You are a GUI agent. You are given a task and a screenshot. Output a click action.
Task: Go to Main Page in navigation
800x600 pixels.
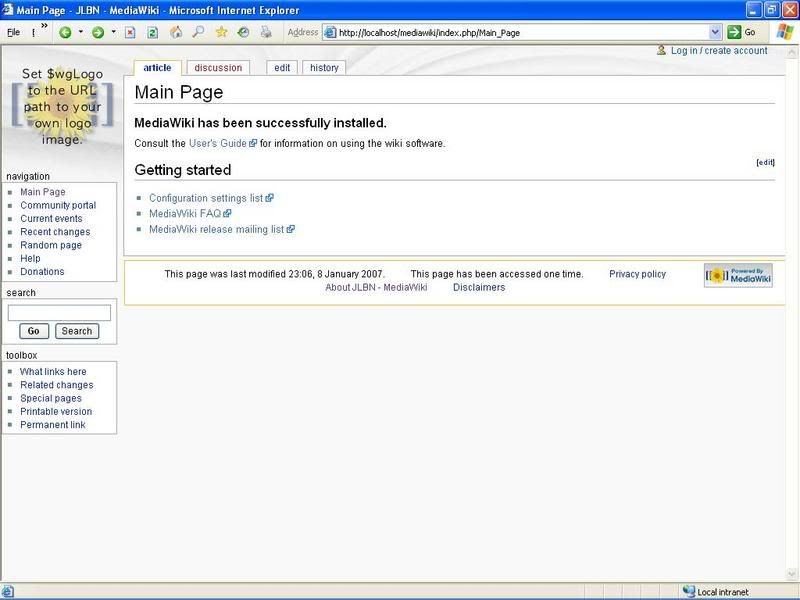(x=43, y=192)
